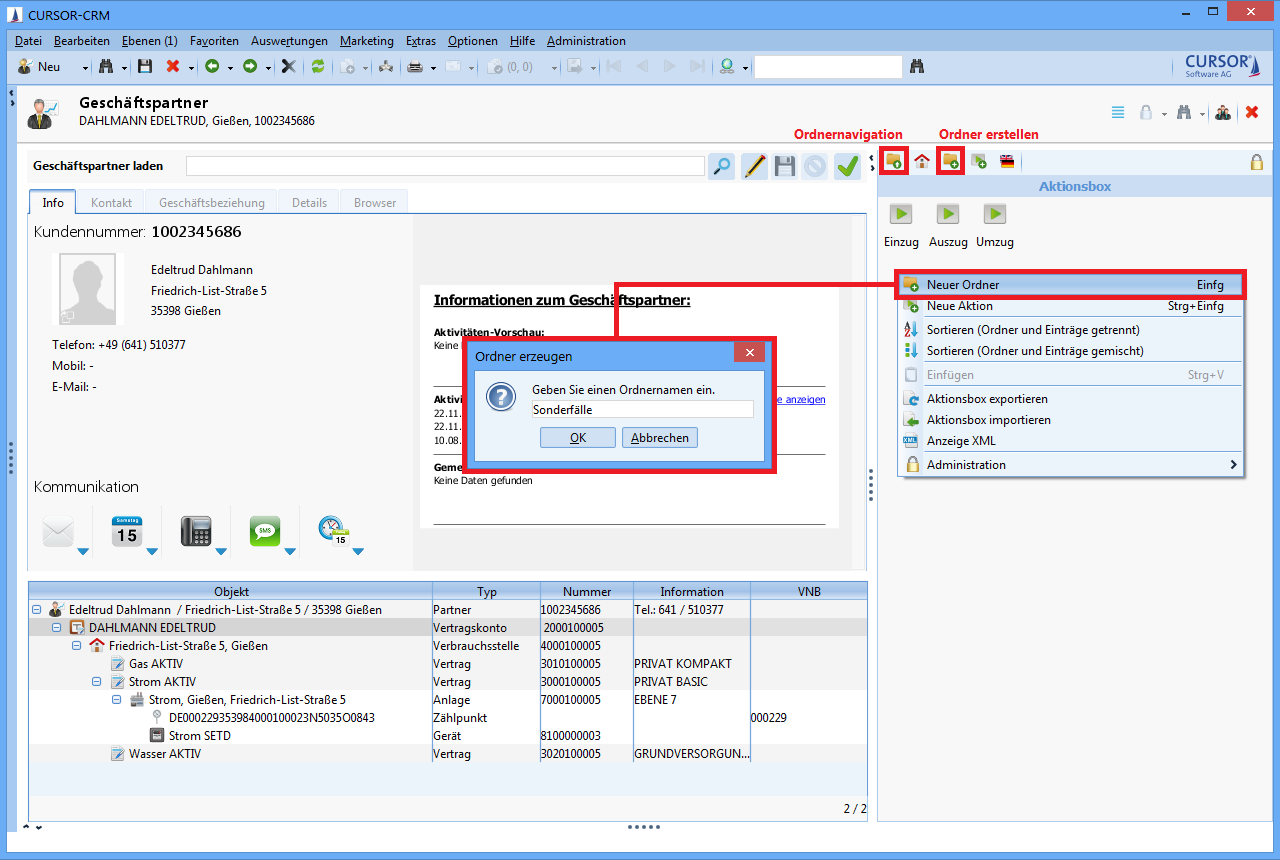Screen dimensions: 1280x860
Task: Expand the Administration submenu in context menu
Action: (x=1233, y=465)
